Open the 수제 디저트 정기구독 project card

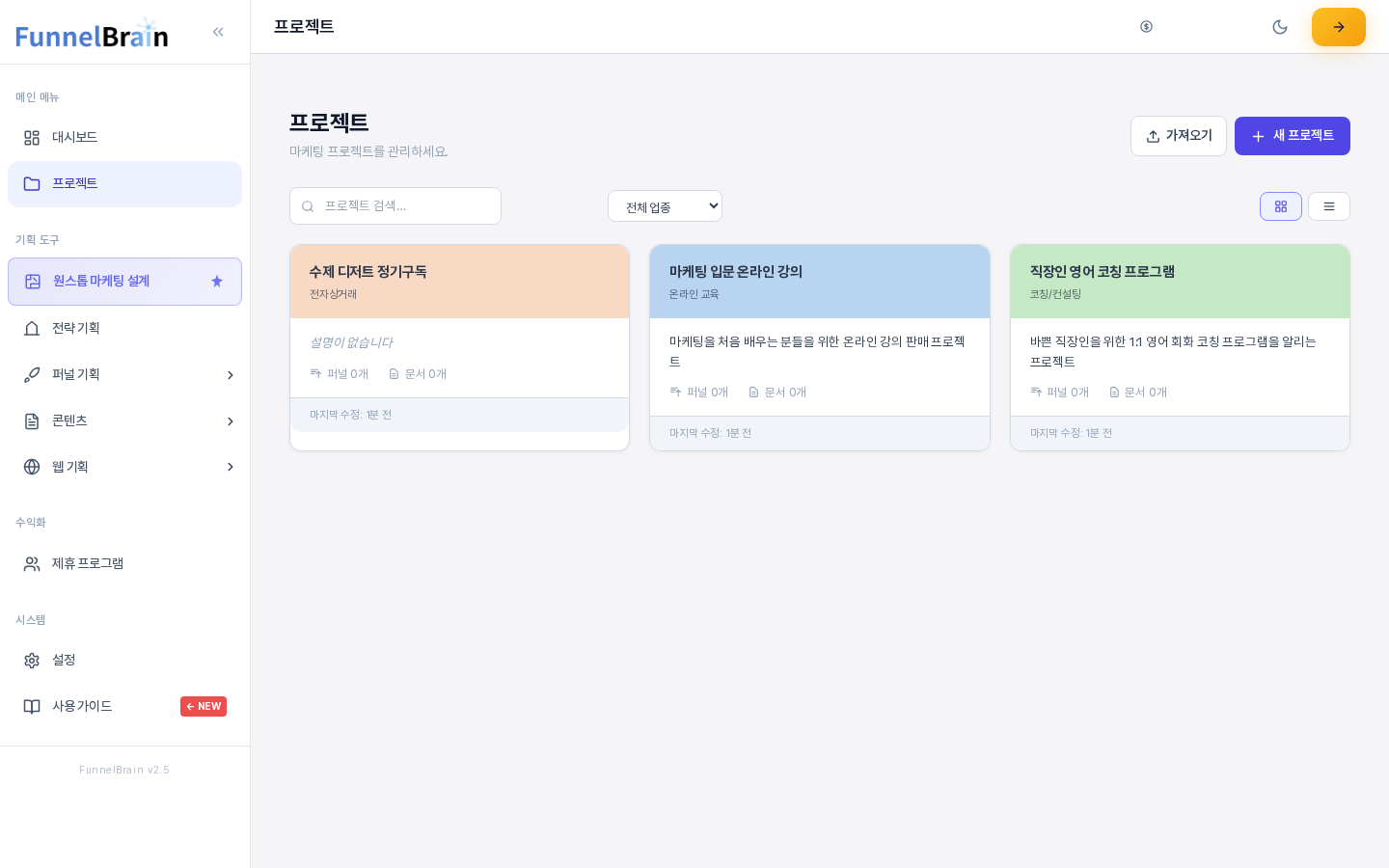(x=459, y=347)
